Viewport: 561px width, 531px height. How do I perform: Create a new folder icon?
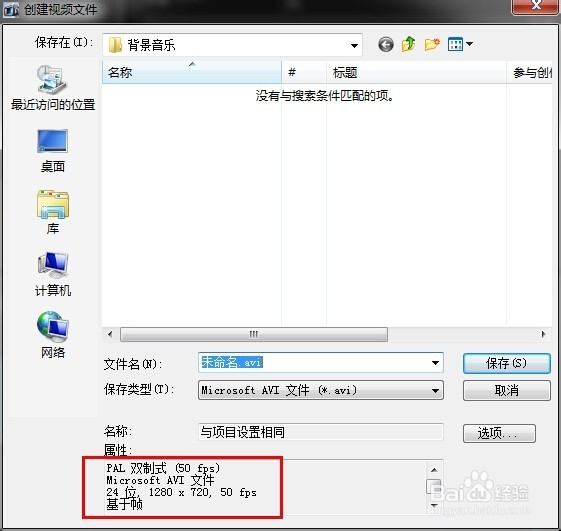[x=432, y=44]
